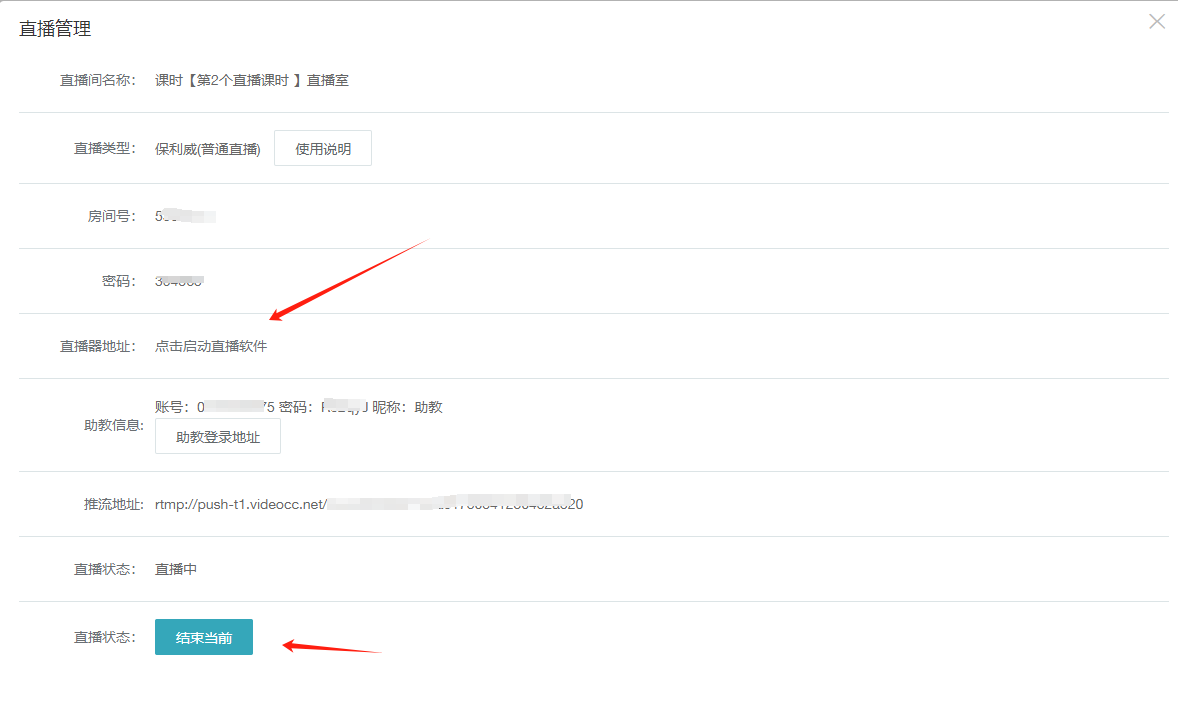Image resolution: width=1178 pixels, height=701 pixels.
Task: Click the 直播管理 dialog title
Action: click(x=55, y=30)
